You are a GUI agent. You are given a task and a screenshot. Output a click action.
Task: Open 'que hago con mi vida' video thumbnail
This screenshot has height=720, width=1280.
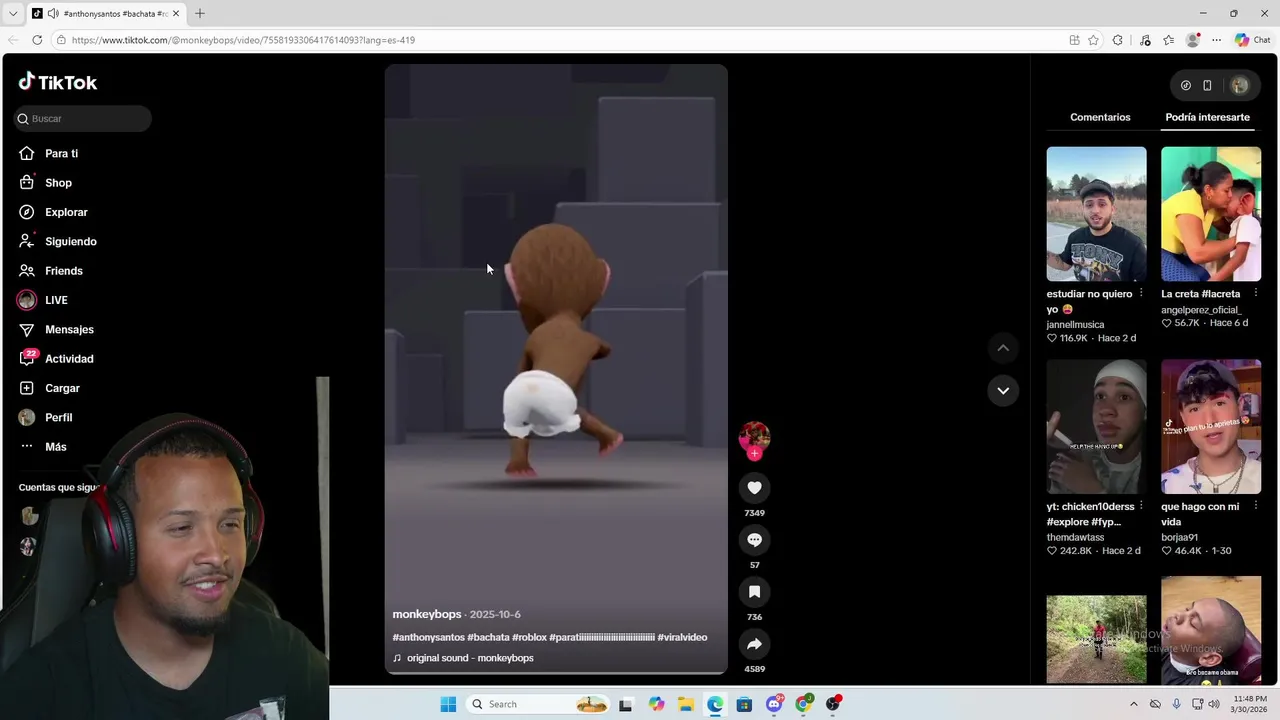point(1211,426)
